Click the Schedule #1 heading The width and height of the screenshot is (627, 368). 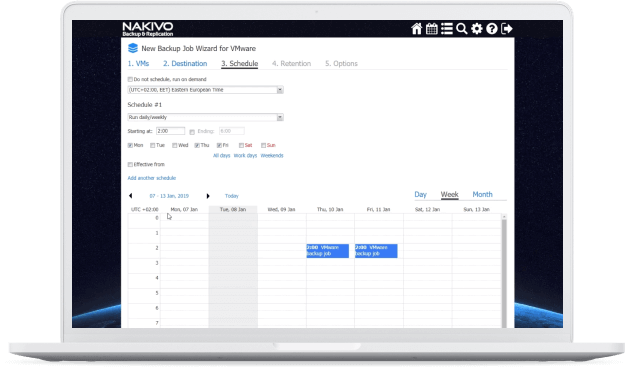point(145,105)
